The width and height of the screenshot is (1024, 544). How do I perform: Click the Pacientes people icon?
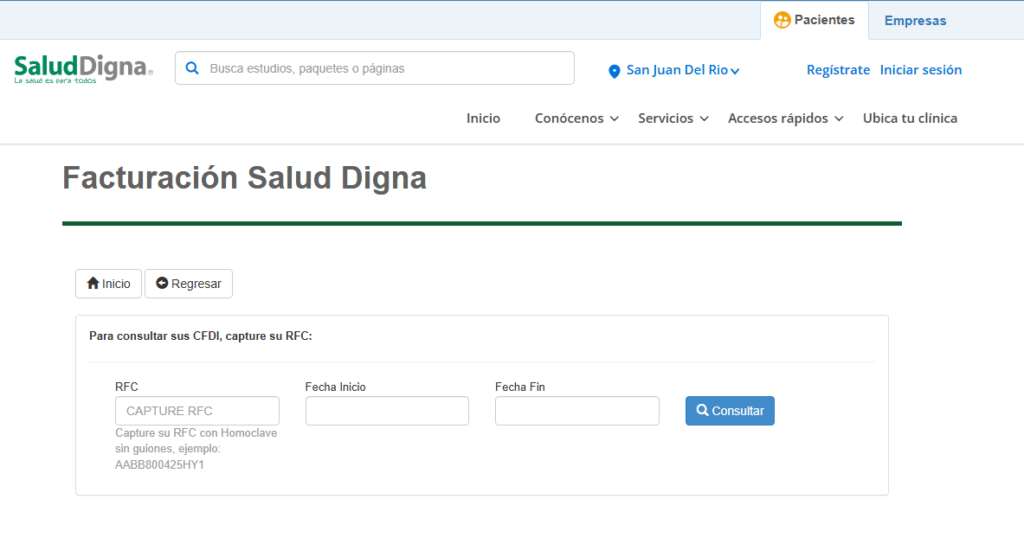782,20
